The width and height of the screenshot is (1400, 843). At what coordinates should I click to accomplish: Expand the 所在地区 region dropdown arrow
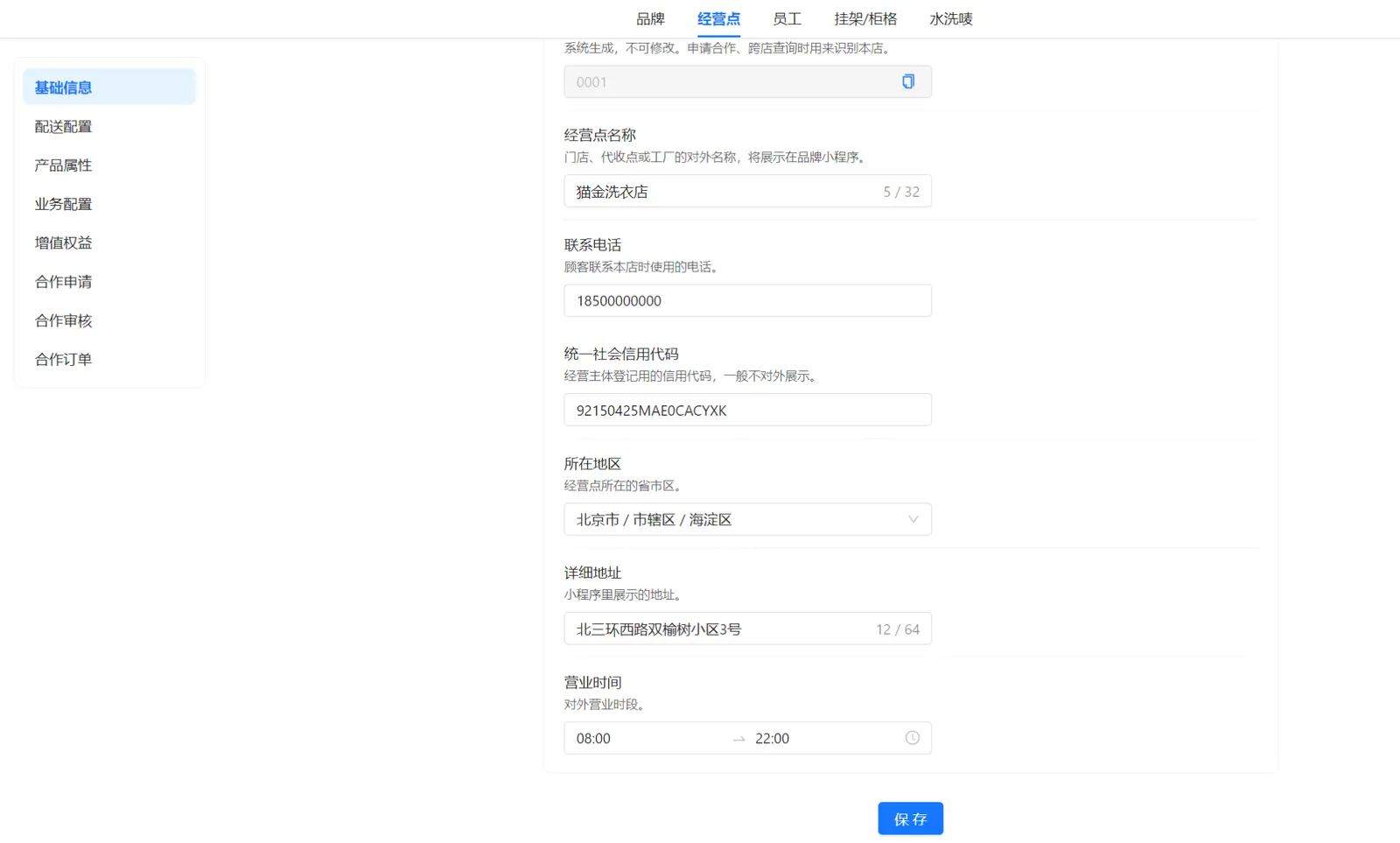[x=913, y=519]
